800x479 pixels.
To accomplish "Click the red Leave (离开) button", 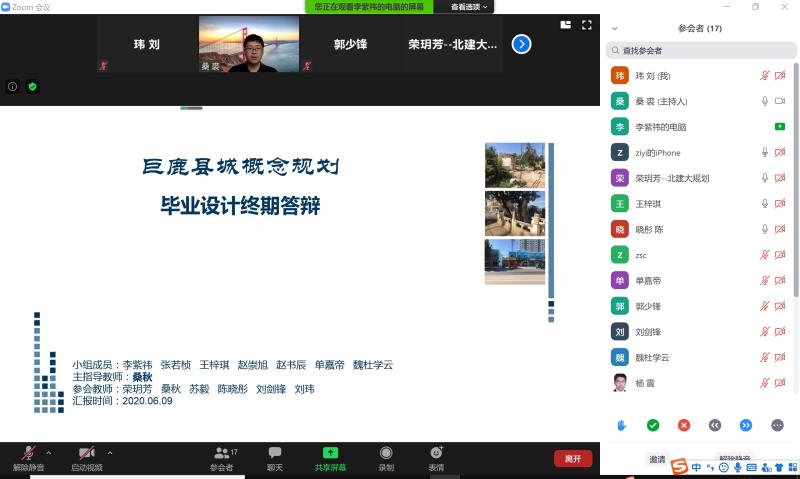I will pyautogui.click(x=573, y=458).
